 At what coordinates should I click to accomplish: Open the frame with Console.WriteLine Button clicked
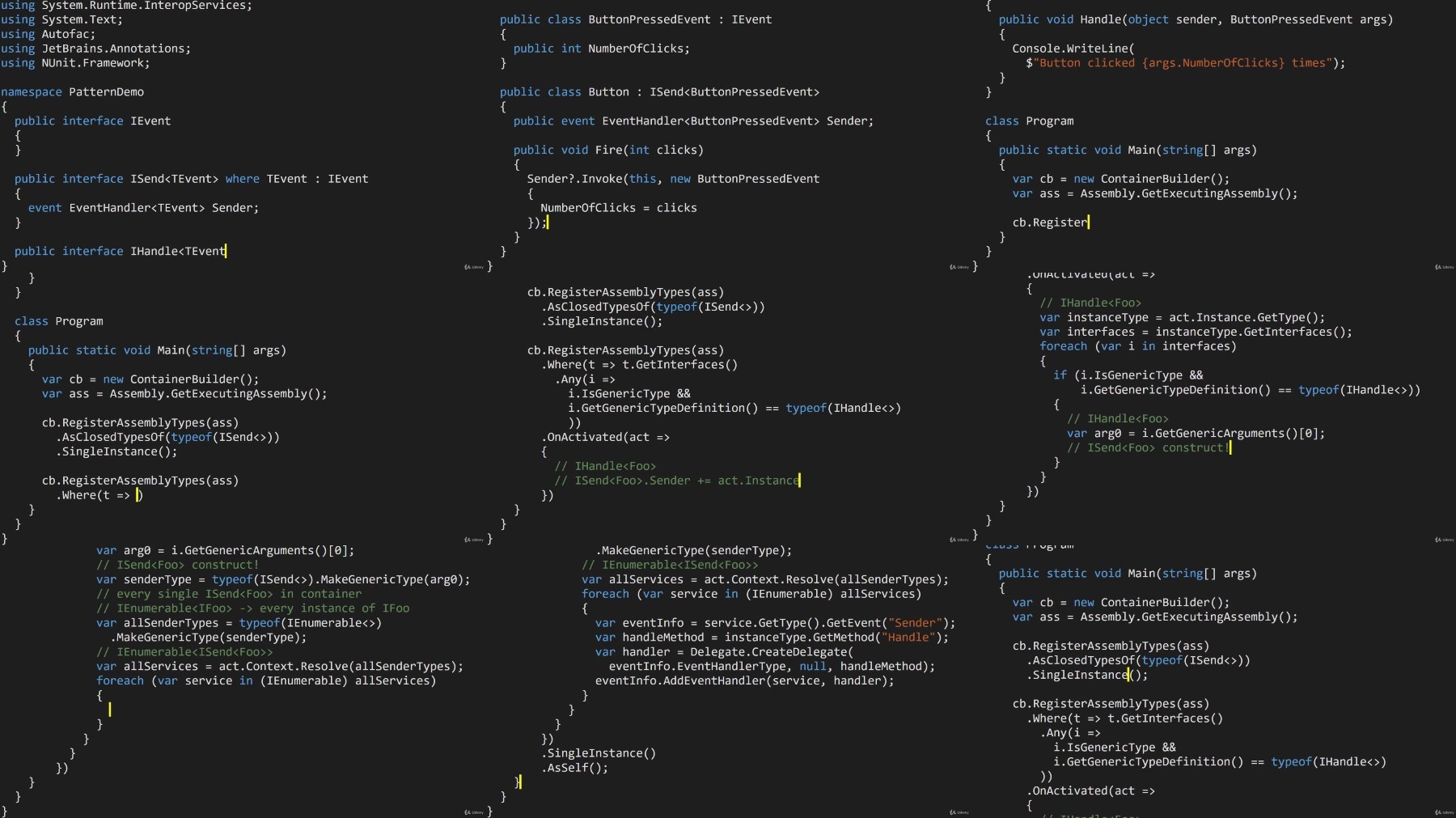(x=1213, y=136)
